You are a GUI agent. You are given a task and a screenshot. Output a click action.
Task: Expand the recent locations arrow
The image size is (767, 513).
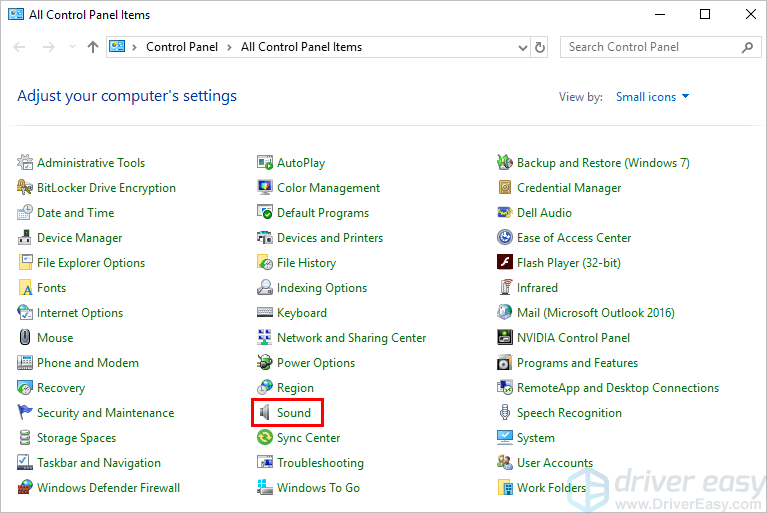(x=71, y=47)
